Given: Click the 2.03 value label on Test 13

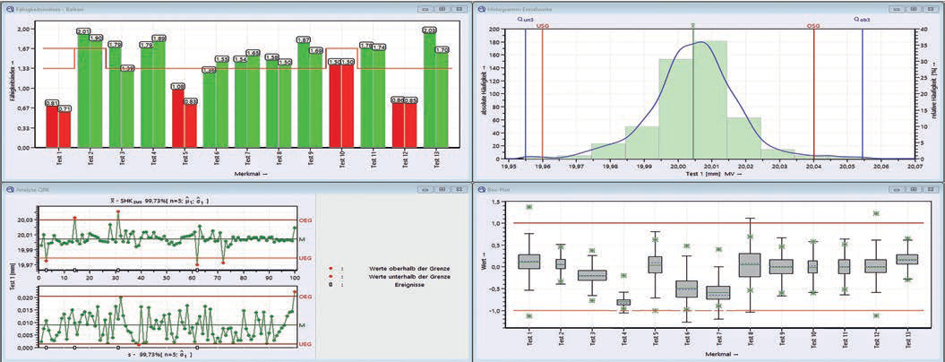Looking at the screenshot, I should [429, 30].
